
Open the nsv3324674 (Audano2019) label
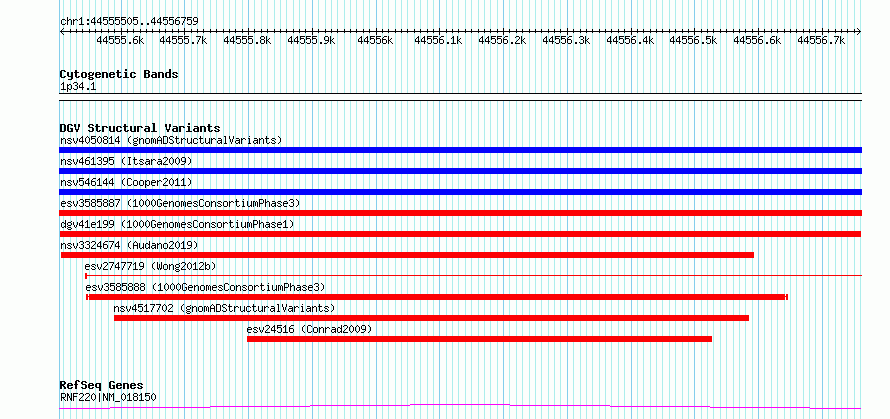click(x=129, y=245)
